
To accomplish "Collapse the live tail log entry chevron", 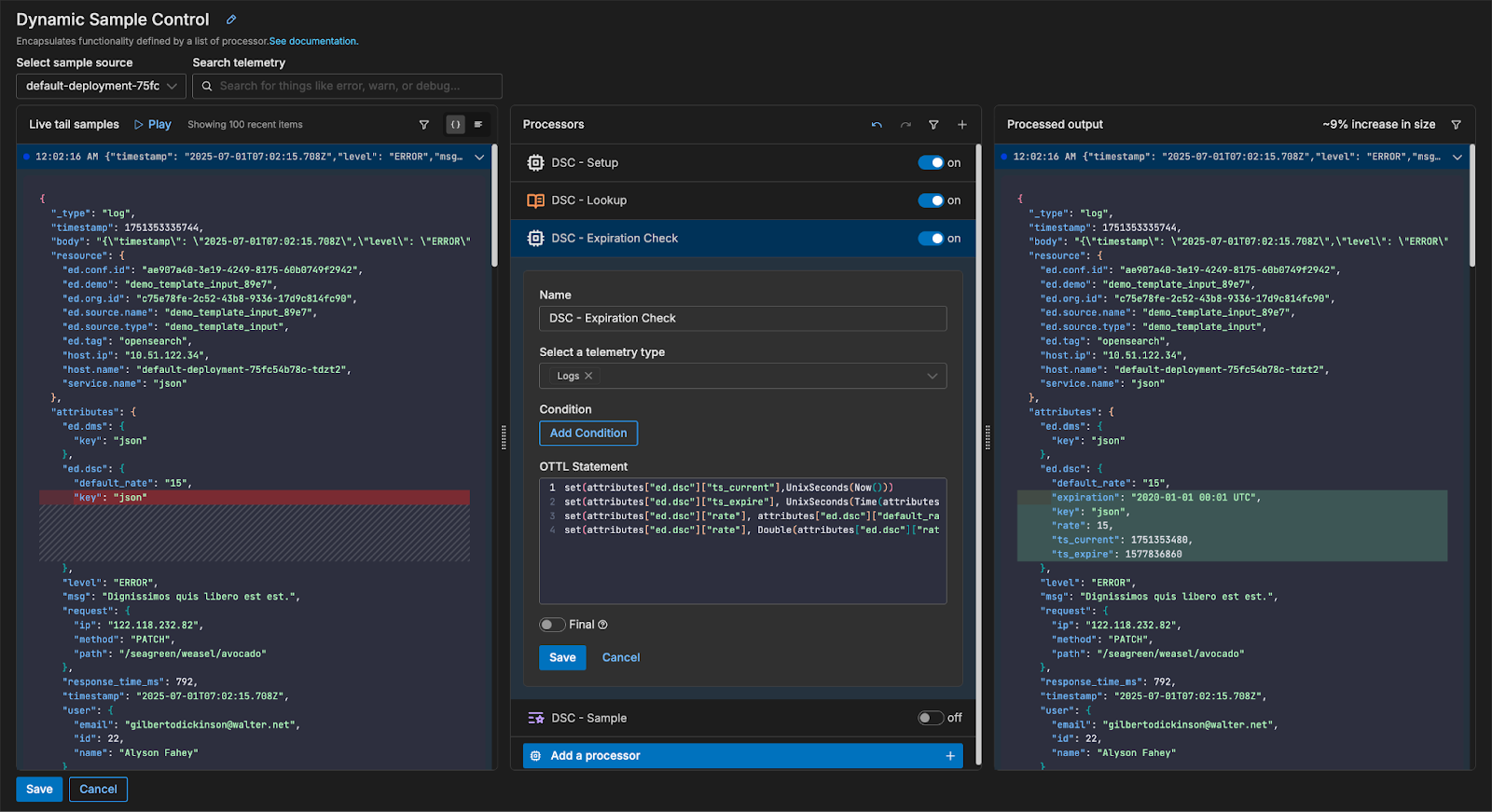I will coord(479,158).
